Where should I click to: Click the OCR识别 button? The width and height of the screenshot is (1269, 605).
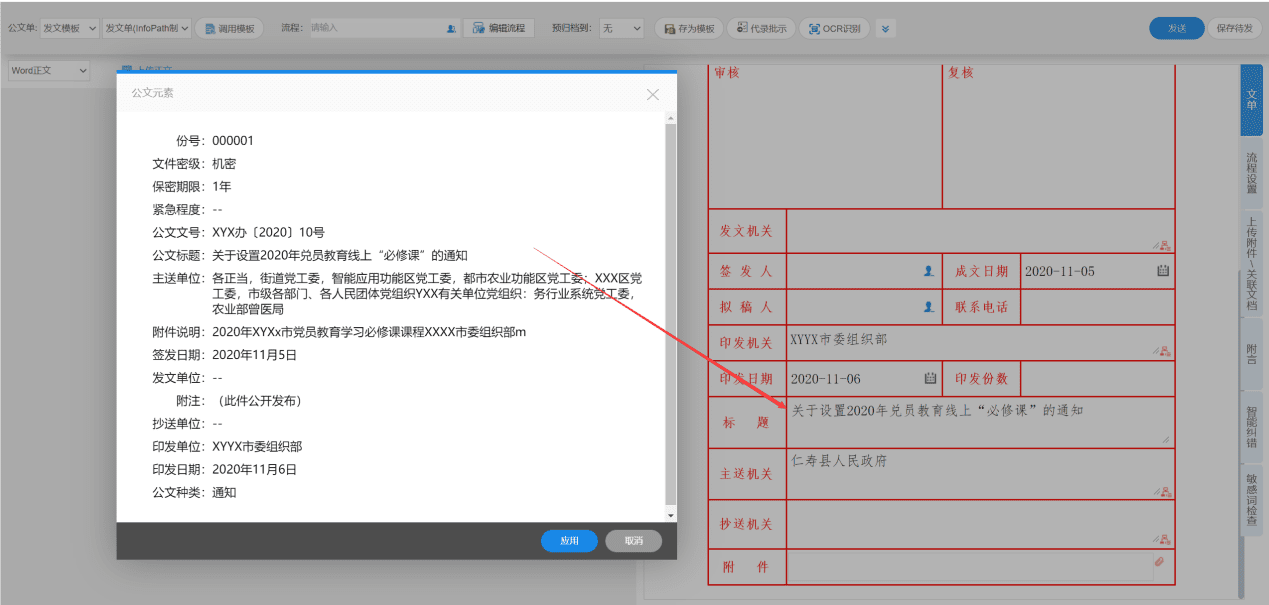(835, 29)
